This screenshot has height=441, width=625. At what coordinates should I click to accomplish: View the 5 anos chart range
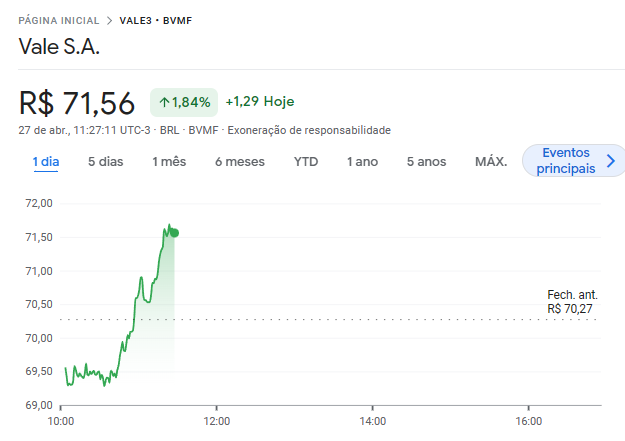tap(426, 161)
